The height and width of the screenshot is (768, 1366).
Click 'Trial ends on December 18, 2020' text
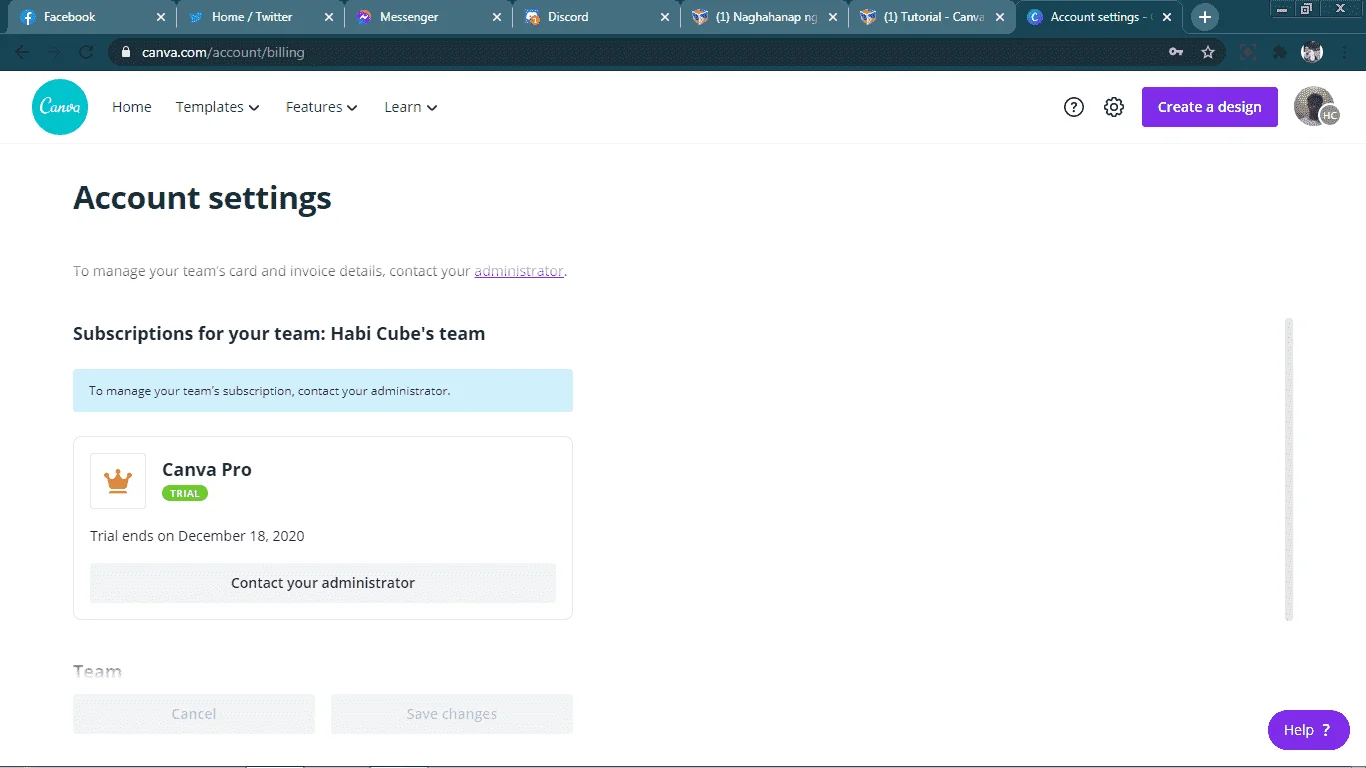point(197,536)
